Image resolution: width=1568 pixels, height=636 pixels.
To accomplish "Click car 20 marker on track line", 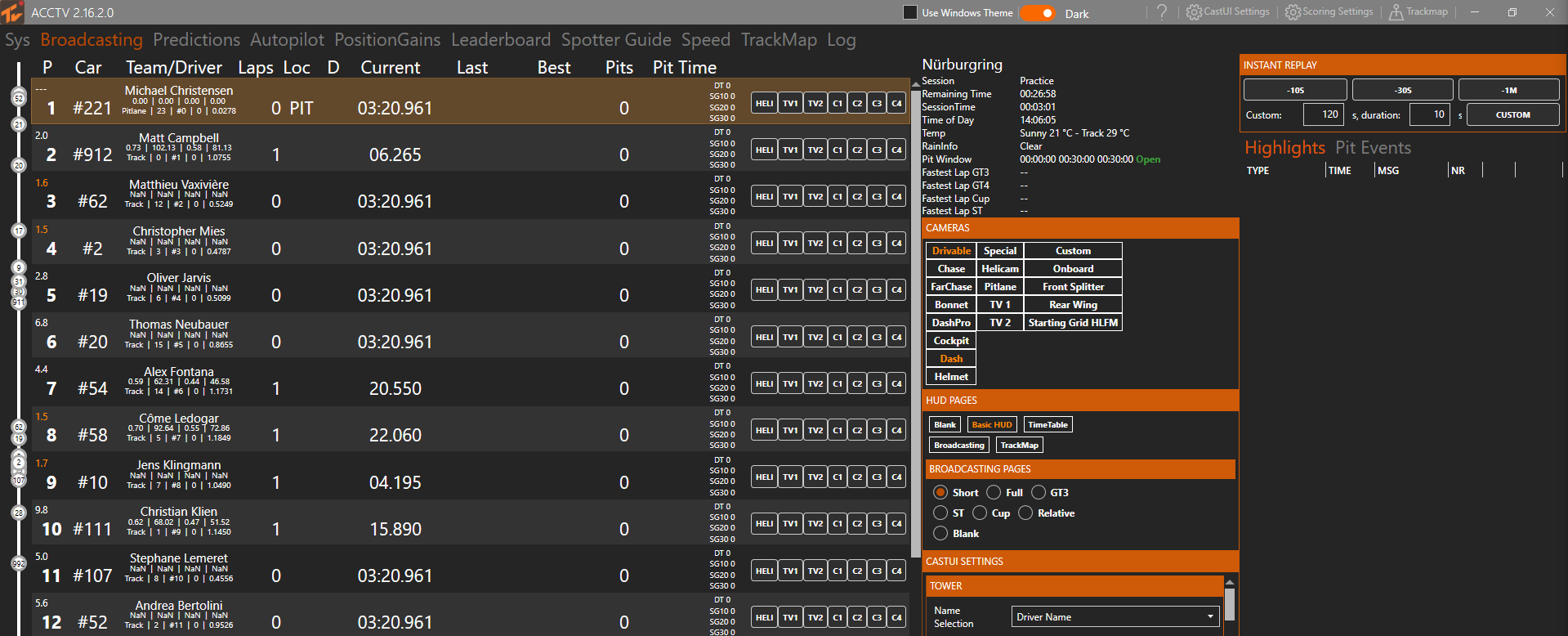I will point(19,165).
